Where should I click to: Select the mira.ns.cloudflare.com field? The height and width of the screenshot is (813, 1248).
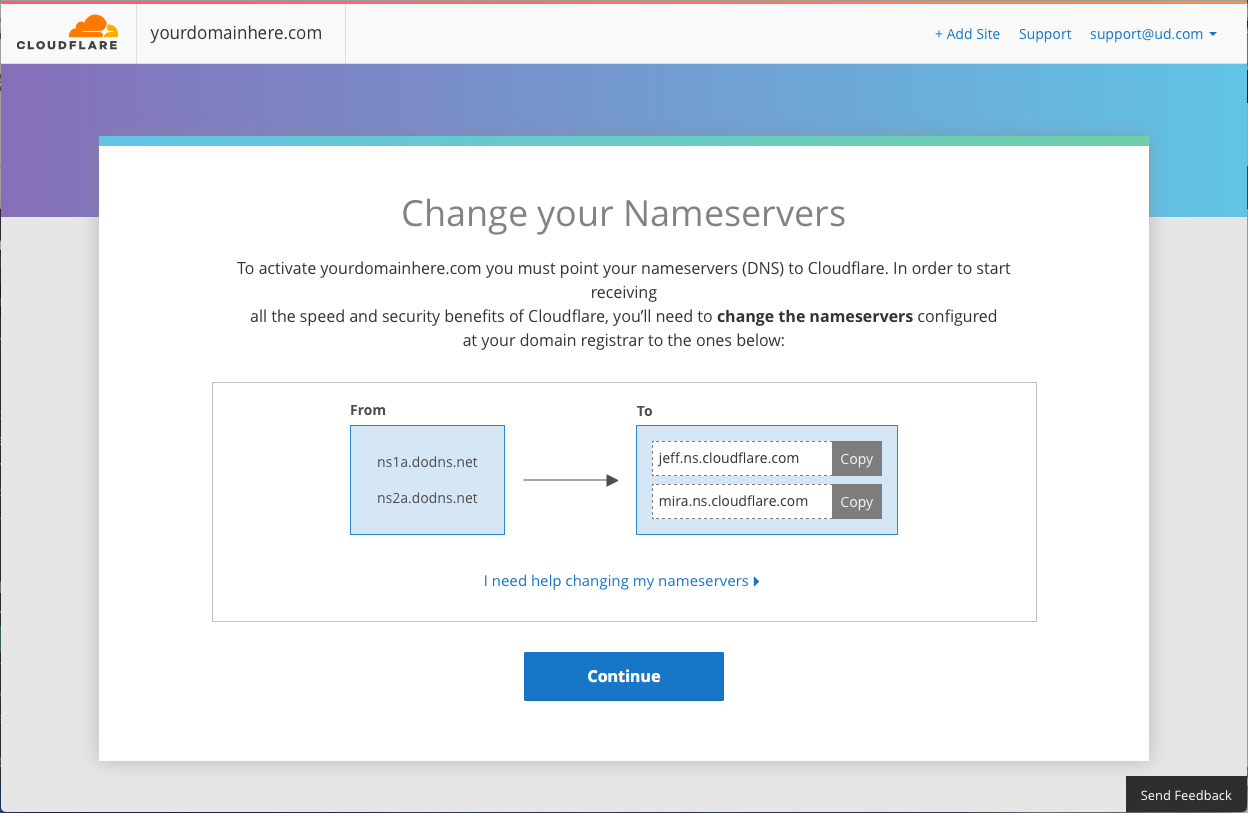click(742, 502)
